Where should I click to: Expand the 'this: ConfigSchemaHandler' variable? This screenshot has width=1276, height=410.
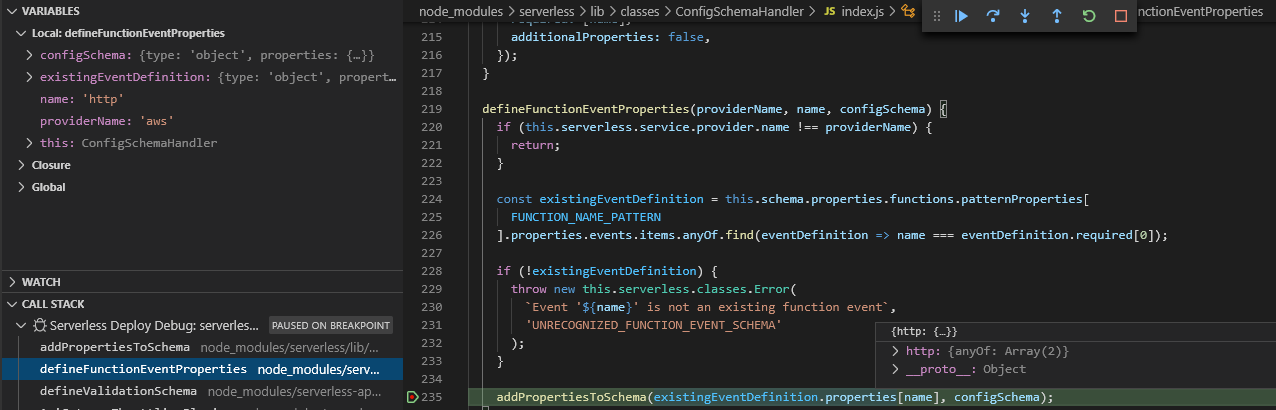point(30,143)
